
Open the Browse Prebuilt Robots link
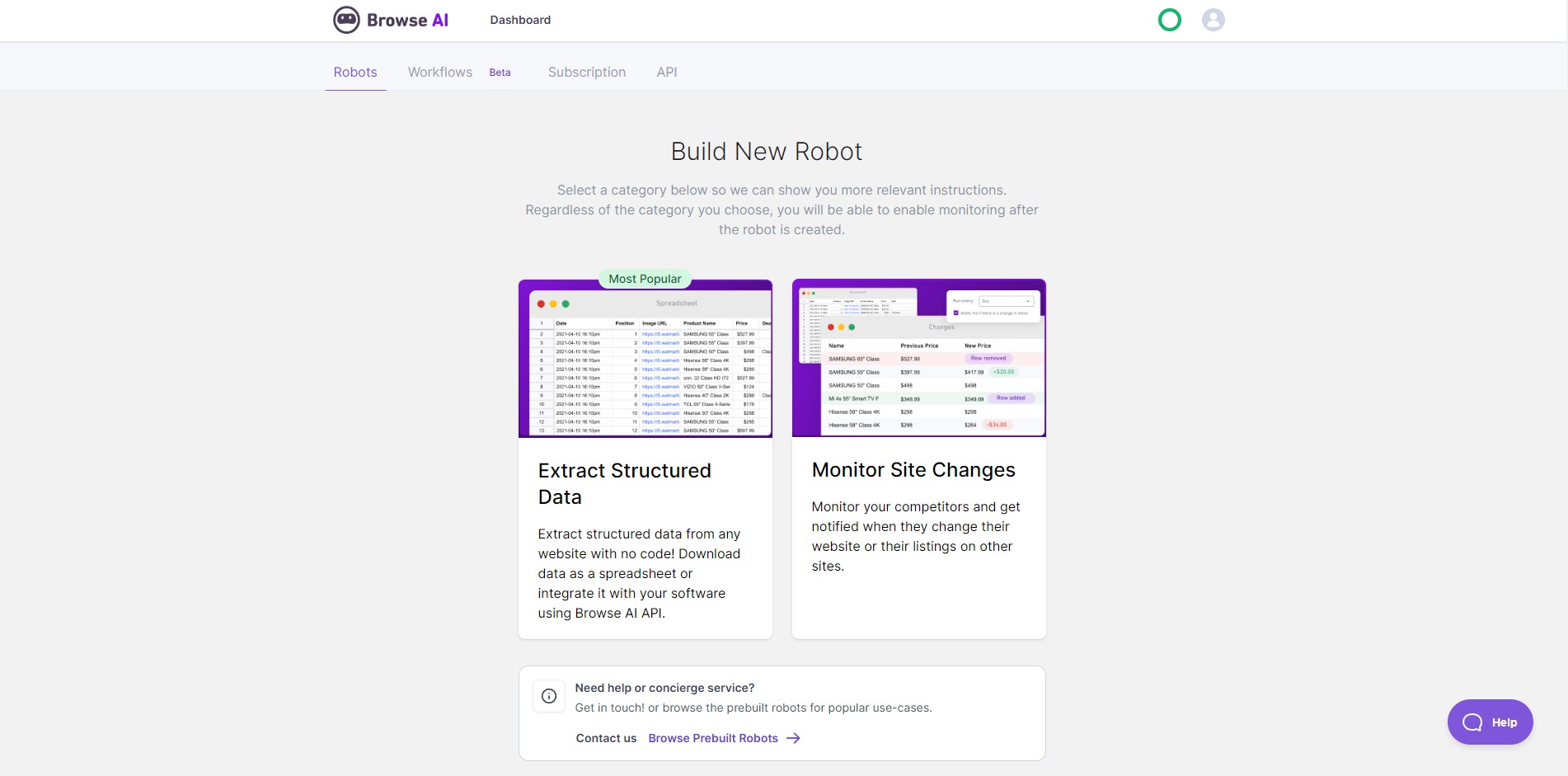pyautogui.click(x=713, y=738)
